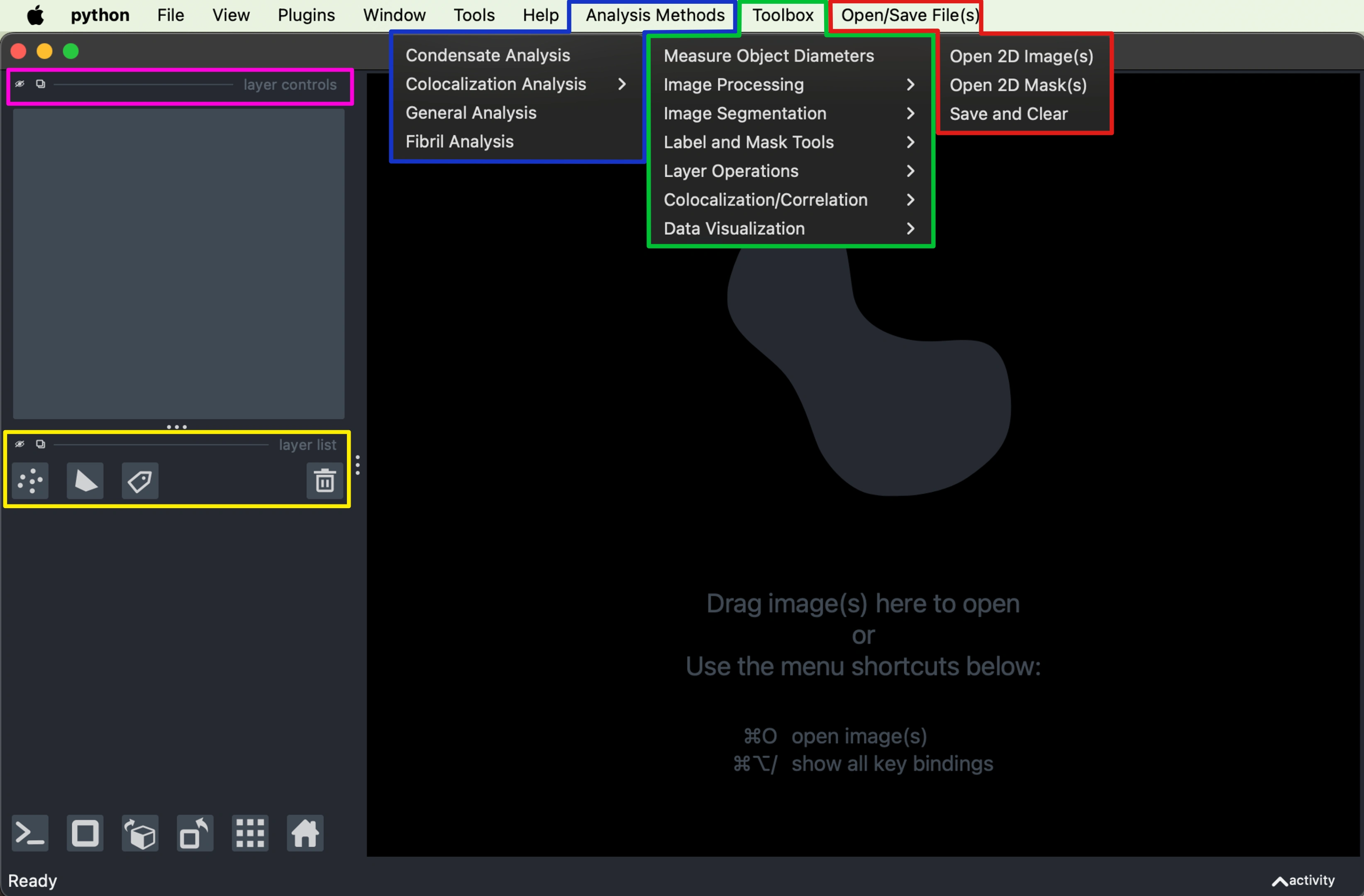Open the napari console button
The height and width of the screenshot is (896, 1364).
(x=30, y=833)
